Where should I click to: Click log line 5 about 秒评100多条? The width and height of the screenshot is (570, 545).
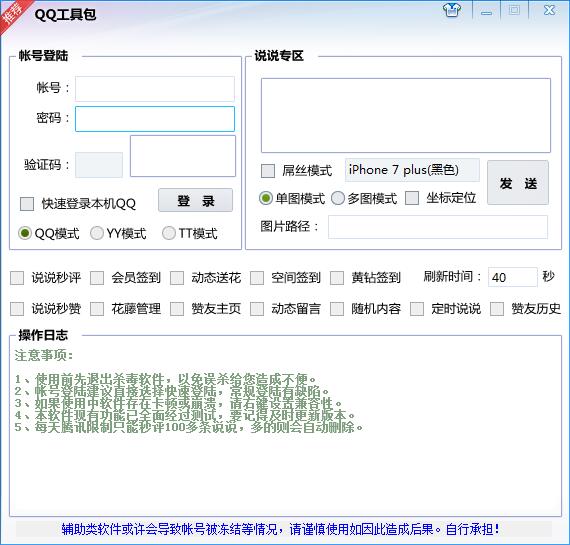click(189, 427)
